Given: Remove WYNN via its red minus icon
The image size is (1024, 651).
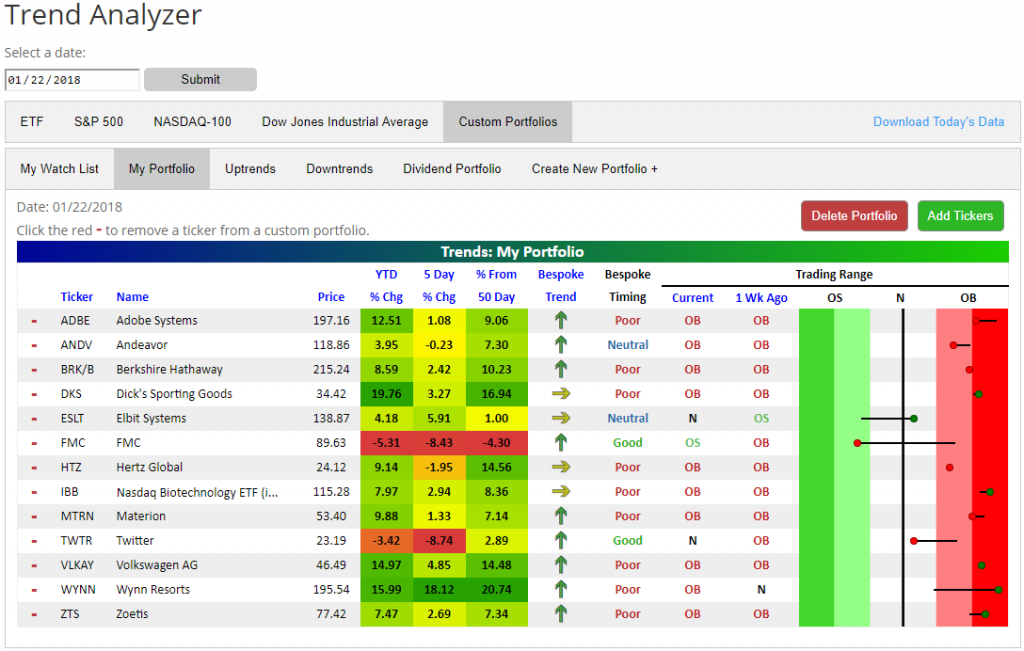Looking at the screenshot, I should (x=34, y=590).
